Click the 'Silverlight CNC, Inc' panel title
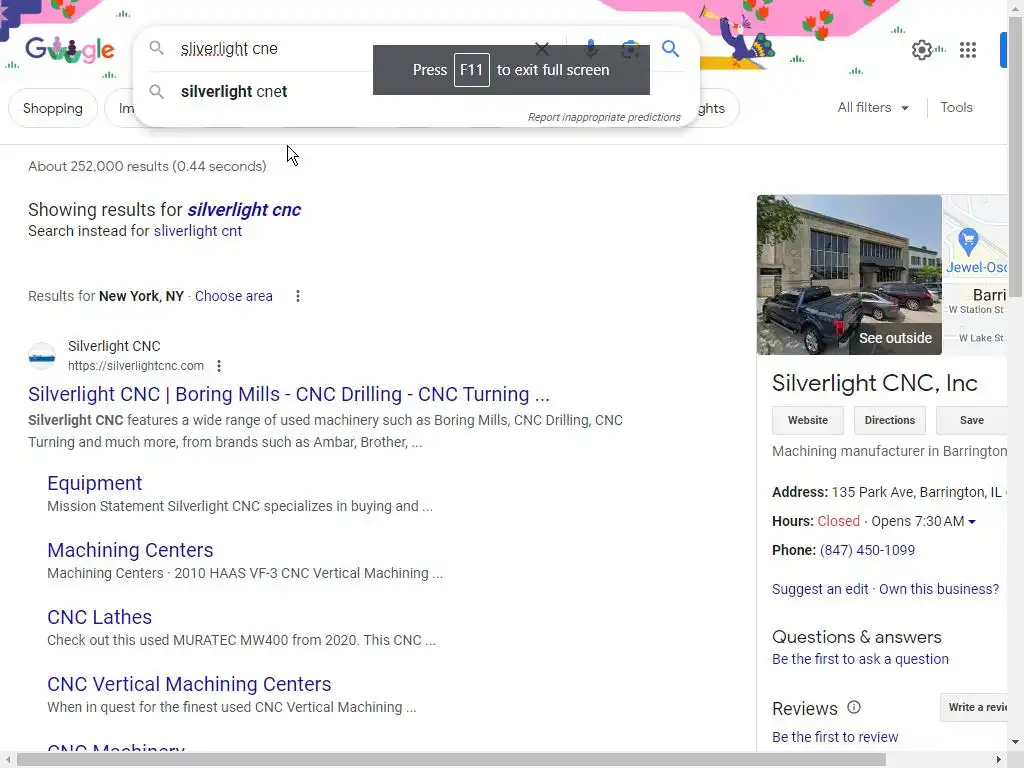 click(874, 383)
